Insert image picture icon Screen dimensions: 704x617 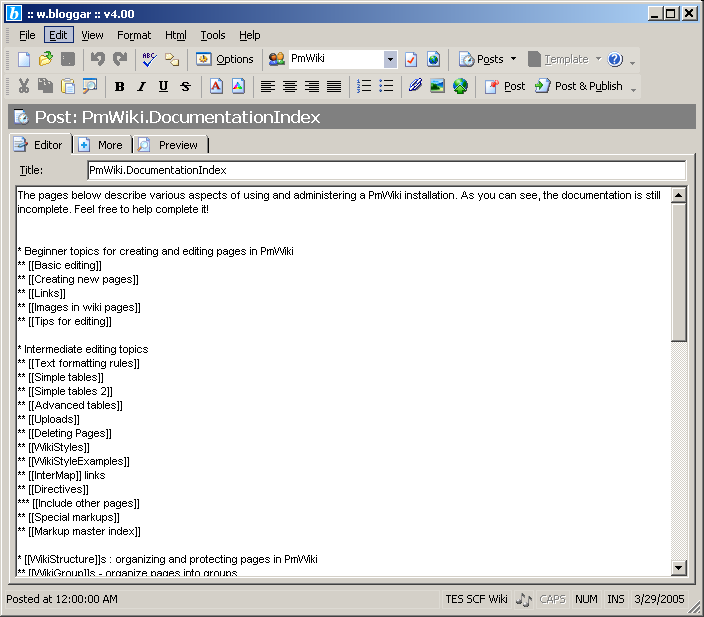437,86
